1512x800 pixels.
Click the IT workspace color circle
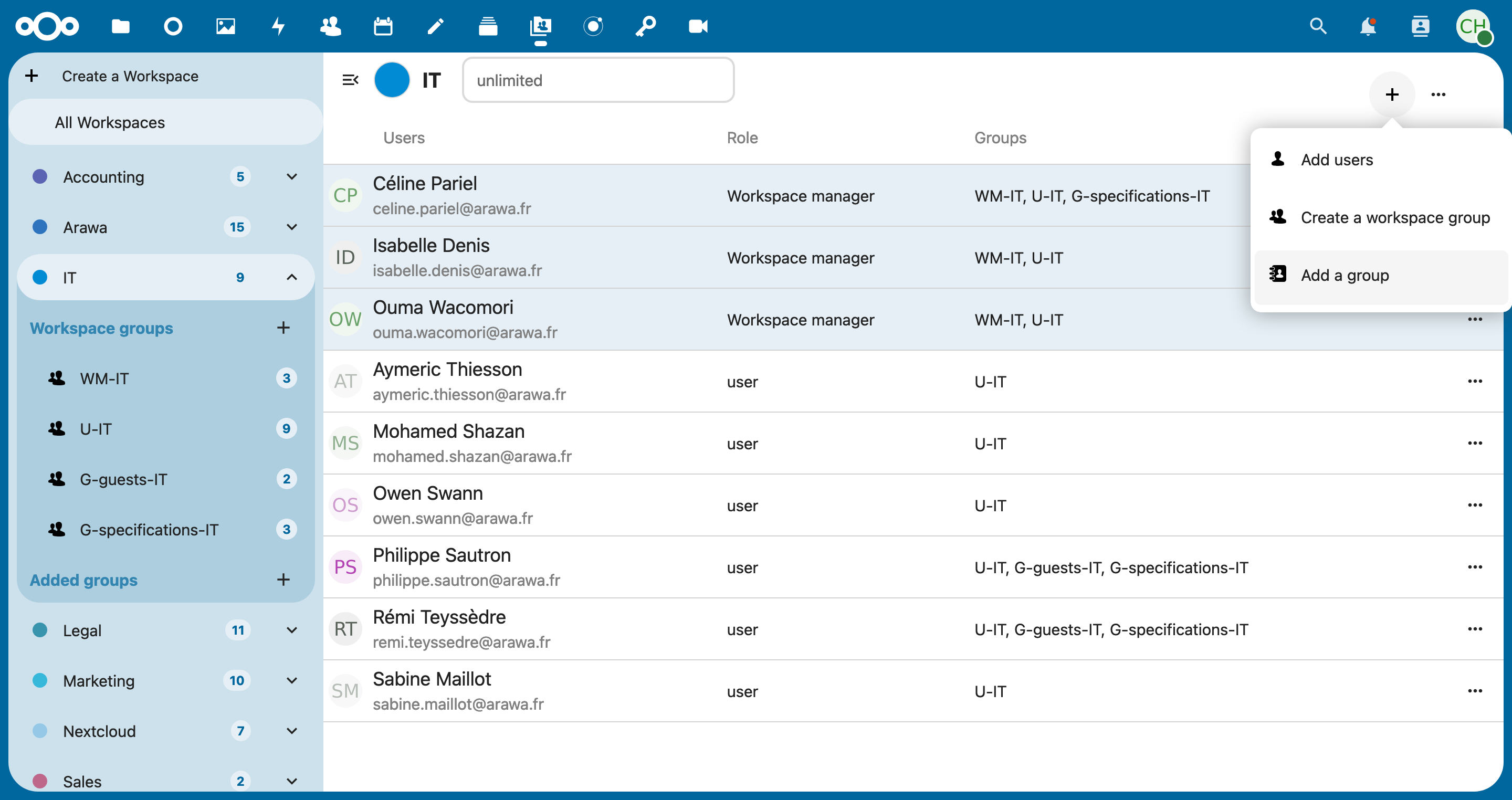[392, 80]
